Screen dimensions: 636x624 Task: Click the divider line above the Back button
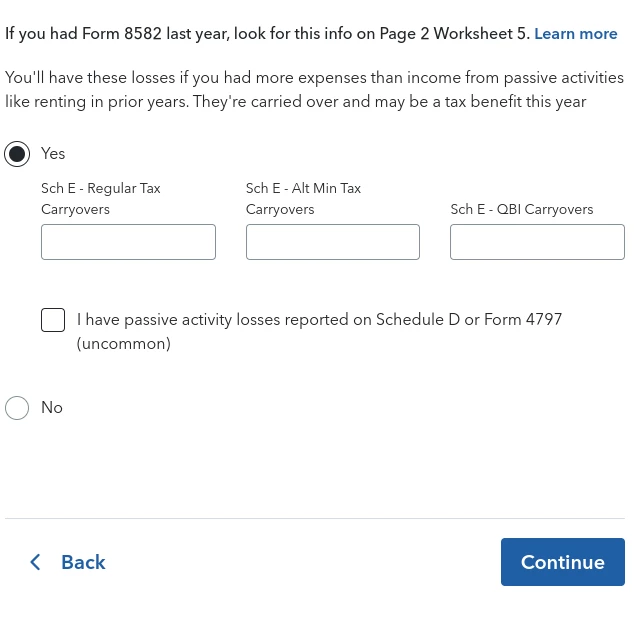click(315, 518)
